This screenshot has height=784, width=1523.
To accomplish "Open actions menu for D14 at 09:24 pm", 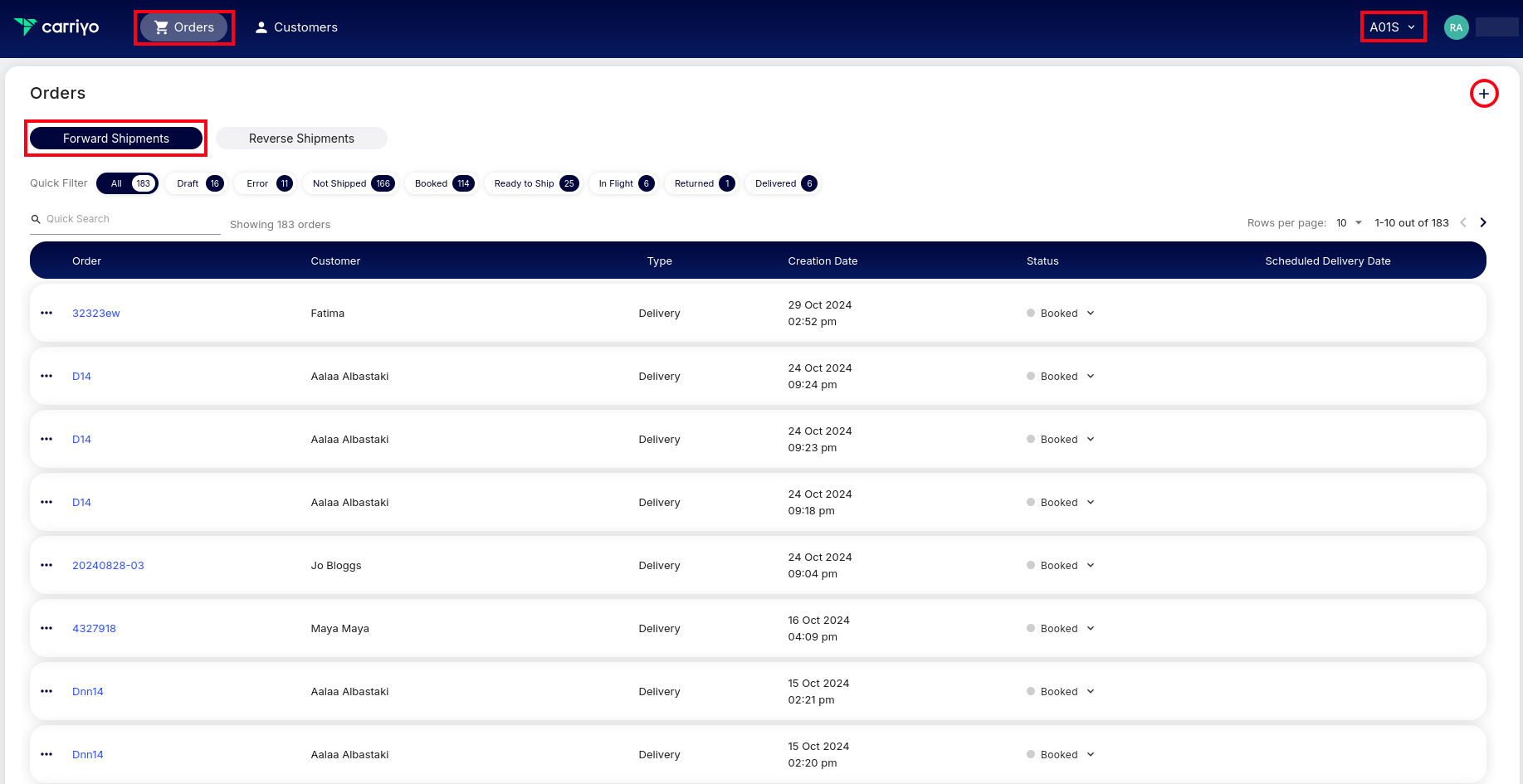I will (x=46, y=376).
